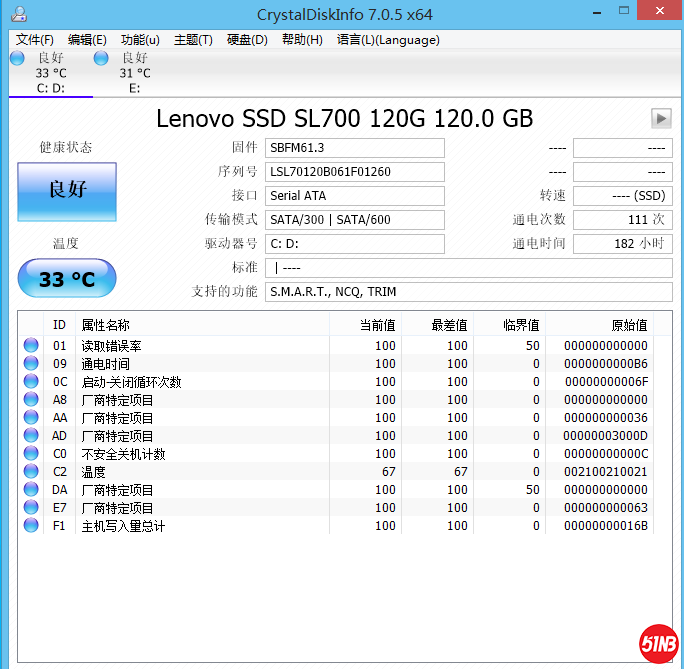Click status orb for 主机写入量总计 row

pyautogui.click(x=31, y=526)
